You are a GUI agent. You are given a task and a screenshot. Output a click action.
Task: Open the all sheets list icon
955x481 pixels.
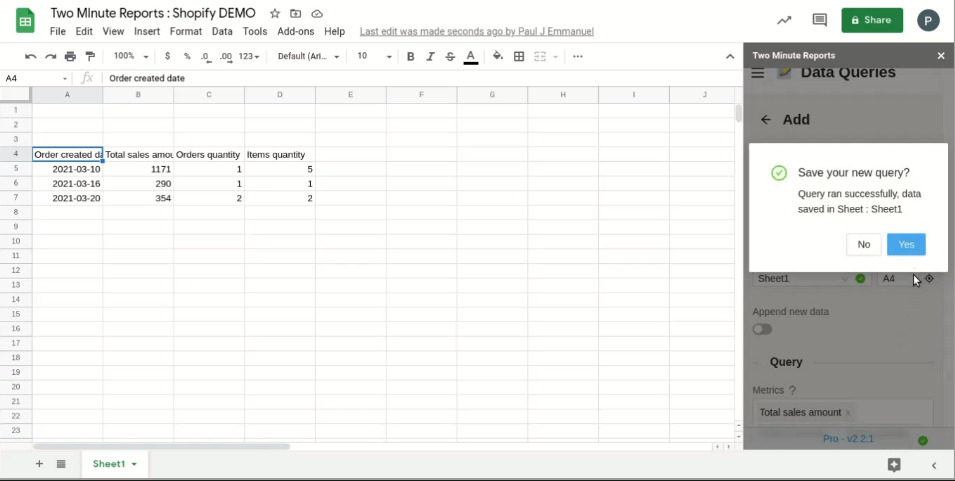point(61,464)
